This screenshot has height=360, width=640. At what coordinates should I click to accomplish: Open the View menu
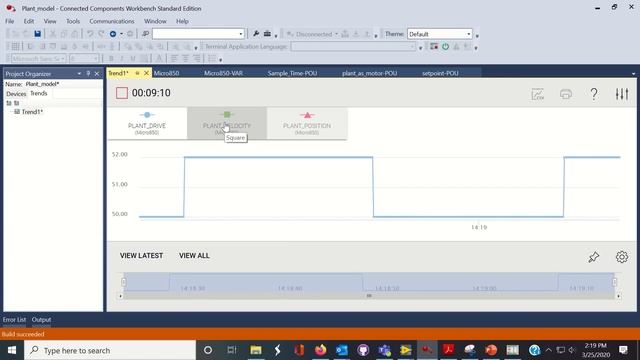pos(50,21)
